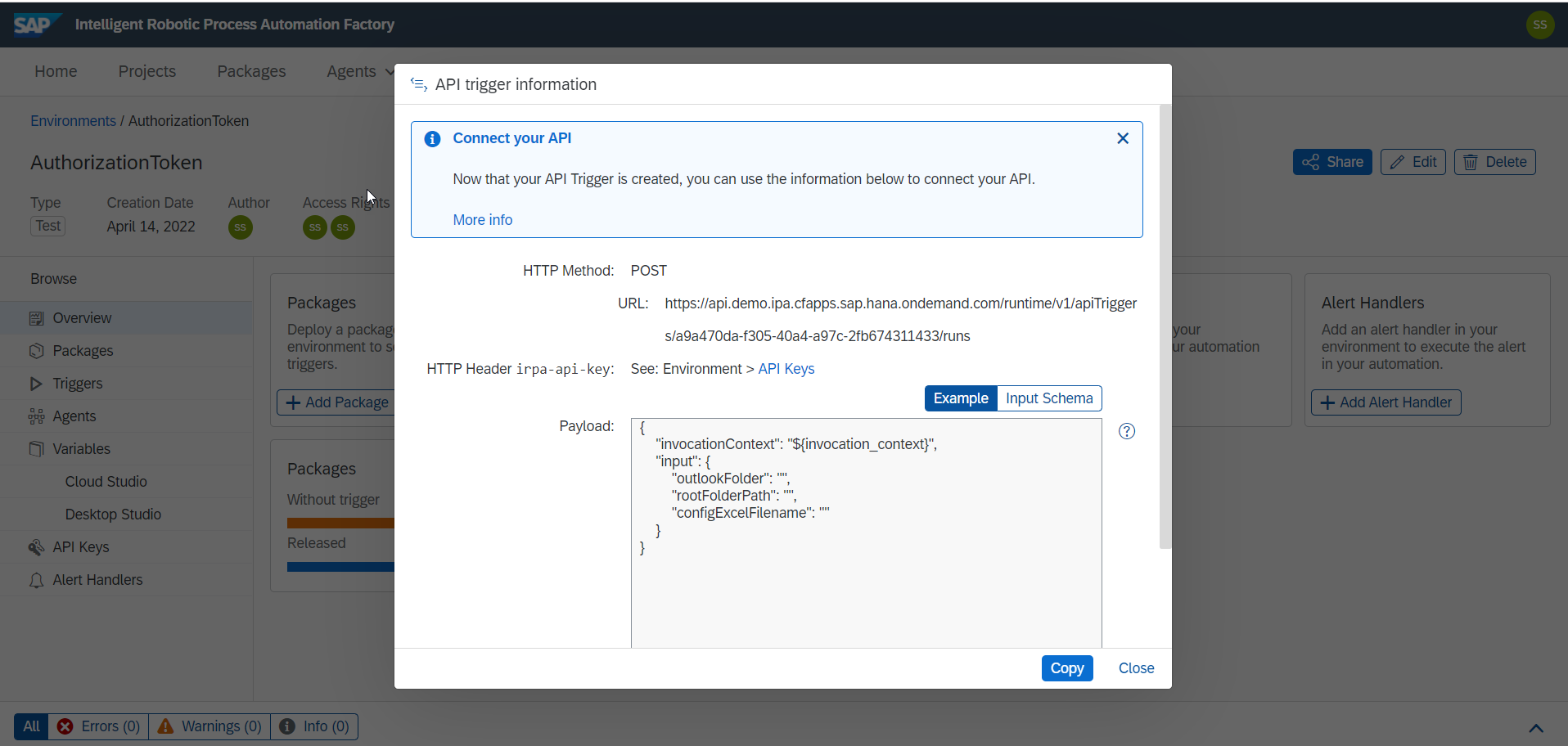The height and width of the screenshot is (746, 1568).
Task: Switch to Input Schema payload view
Action: (x=1049, y=398)
